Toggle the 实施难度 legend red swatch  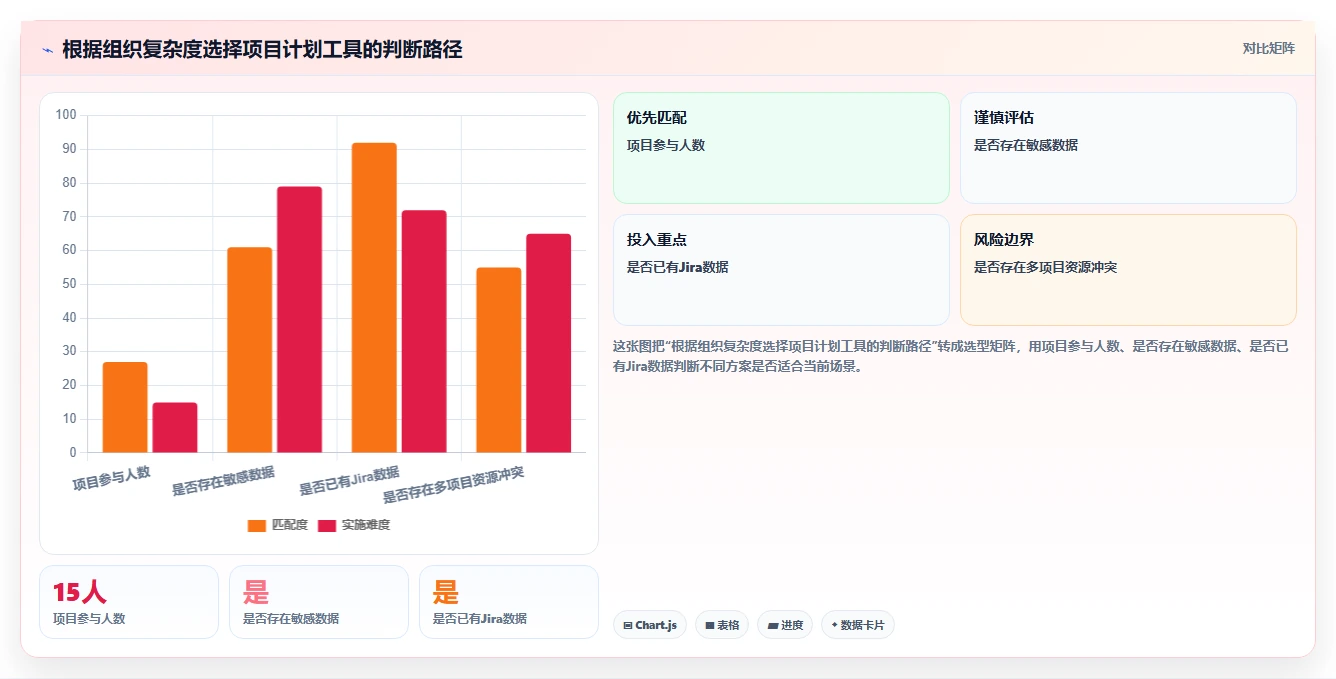tap(327, 525)
